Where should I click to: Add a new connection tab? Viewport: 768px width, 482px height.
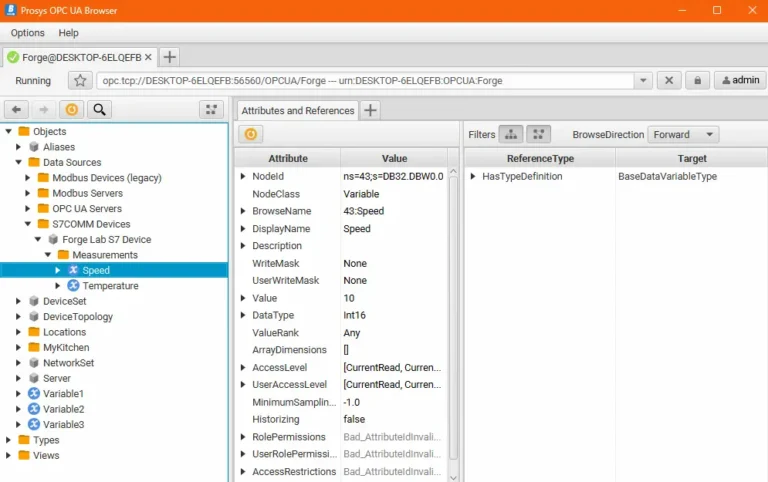tap(169, 57)
